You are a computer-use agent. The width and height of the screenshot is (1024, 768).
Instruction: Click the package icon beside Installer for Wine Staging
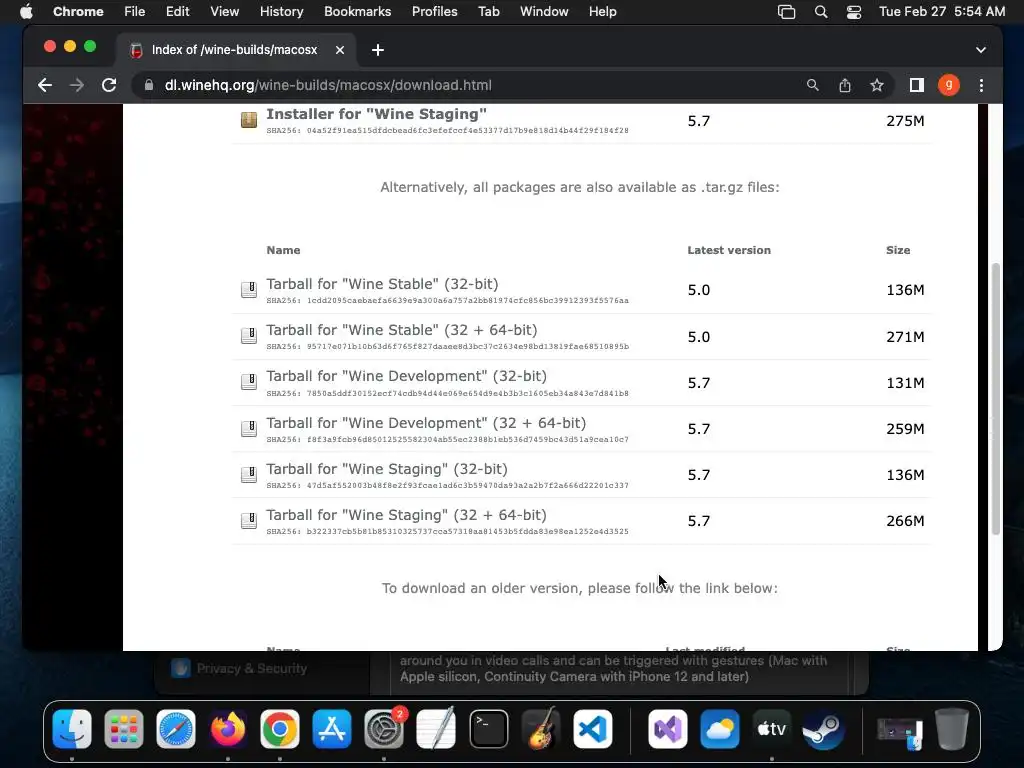249,120
